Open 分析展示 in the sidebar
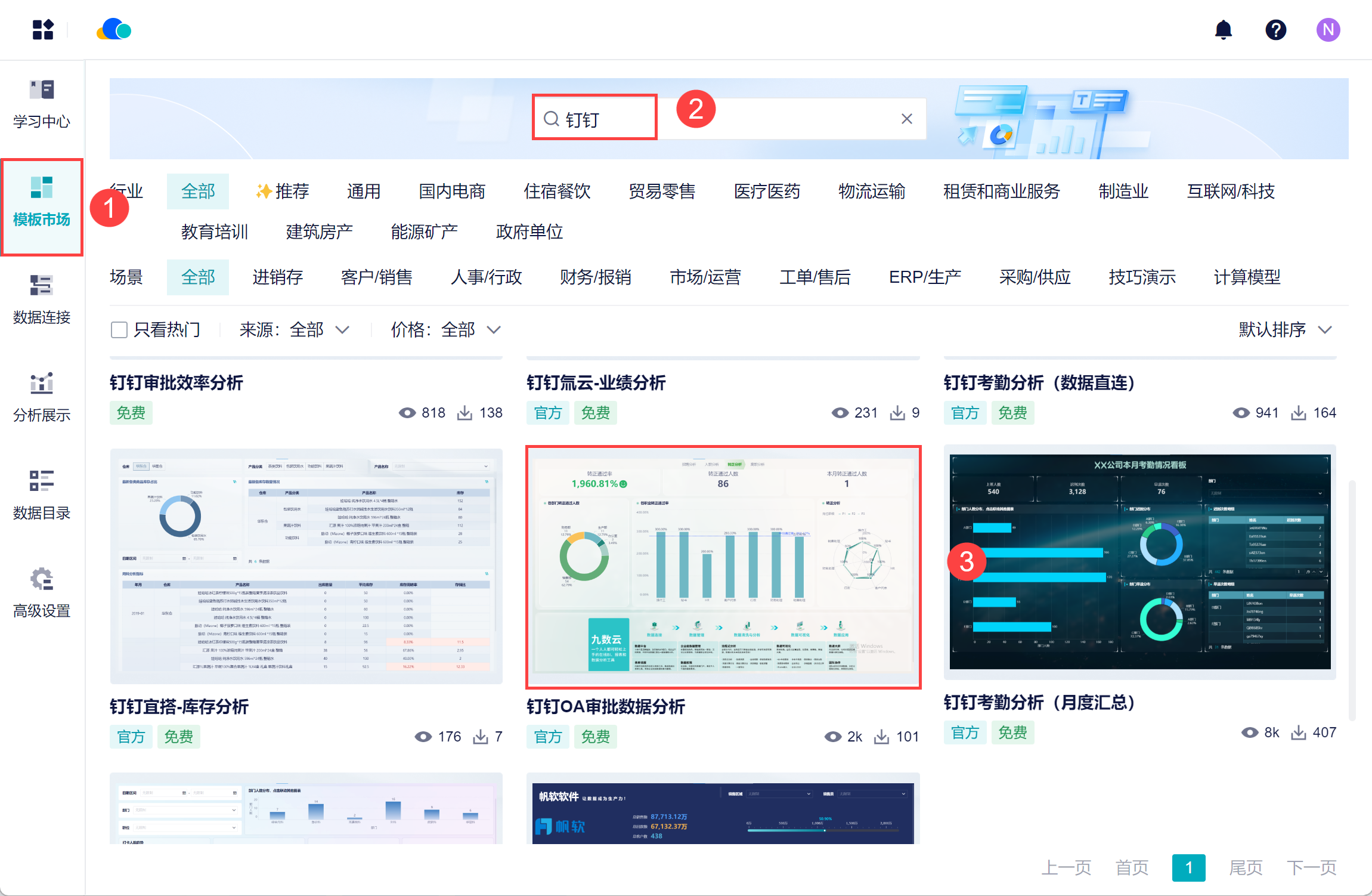1372x896 pixels. pyautogui.click(x=42, y=398)
